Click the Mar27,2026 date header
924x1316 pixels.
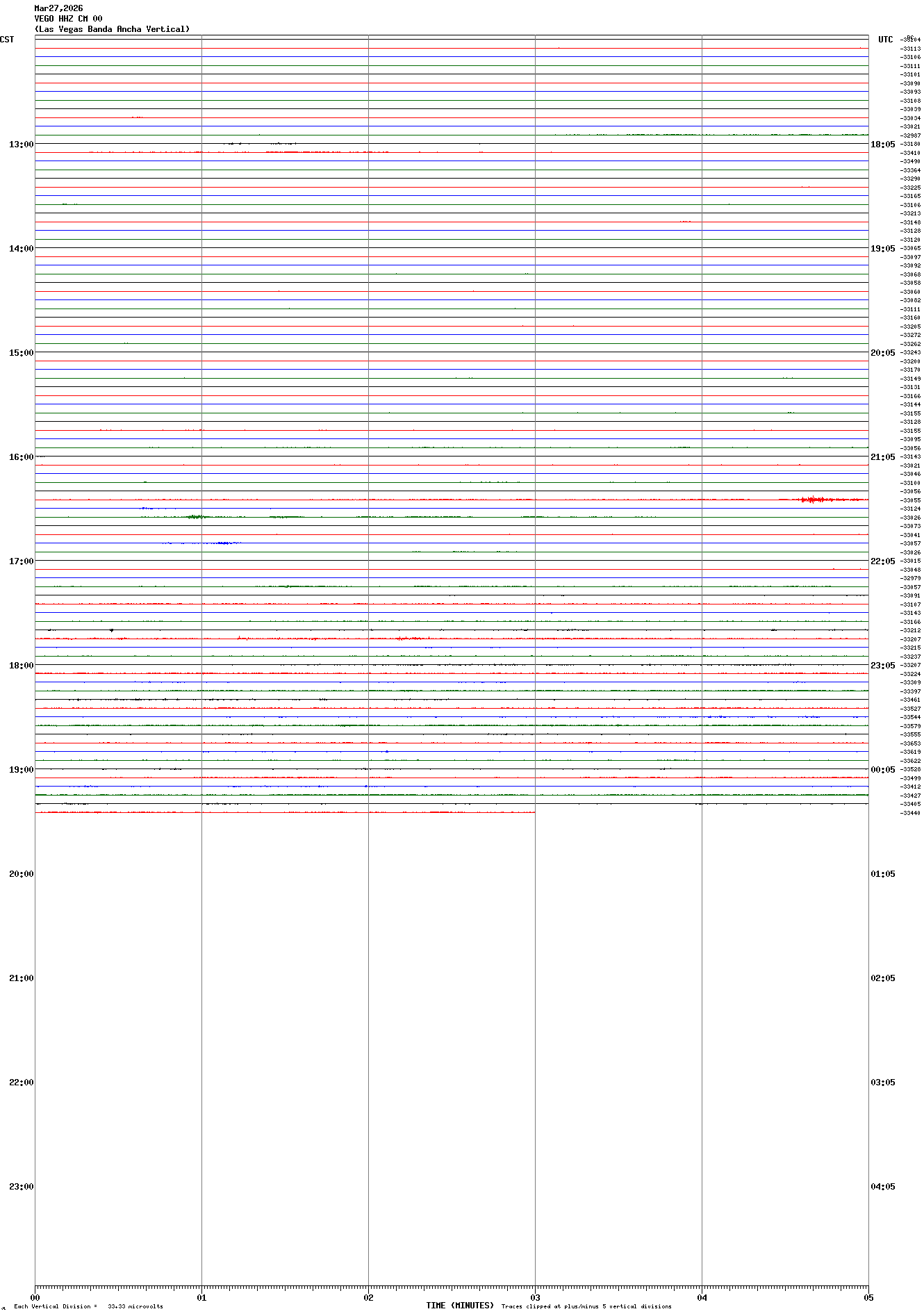tap(58, 8)
